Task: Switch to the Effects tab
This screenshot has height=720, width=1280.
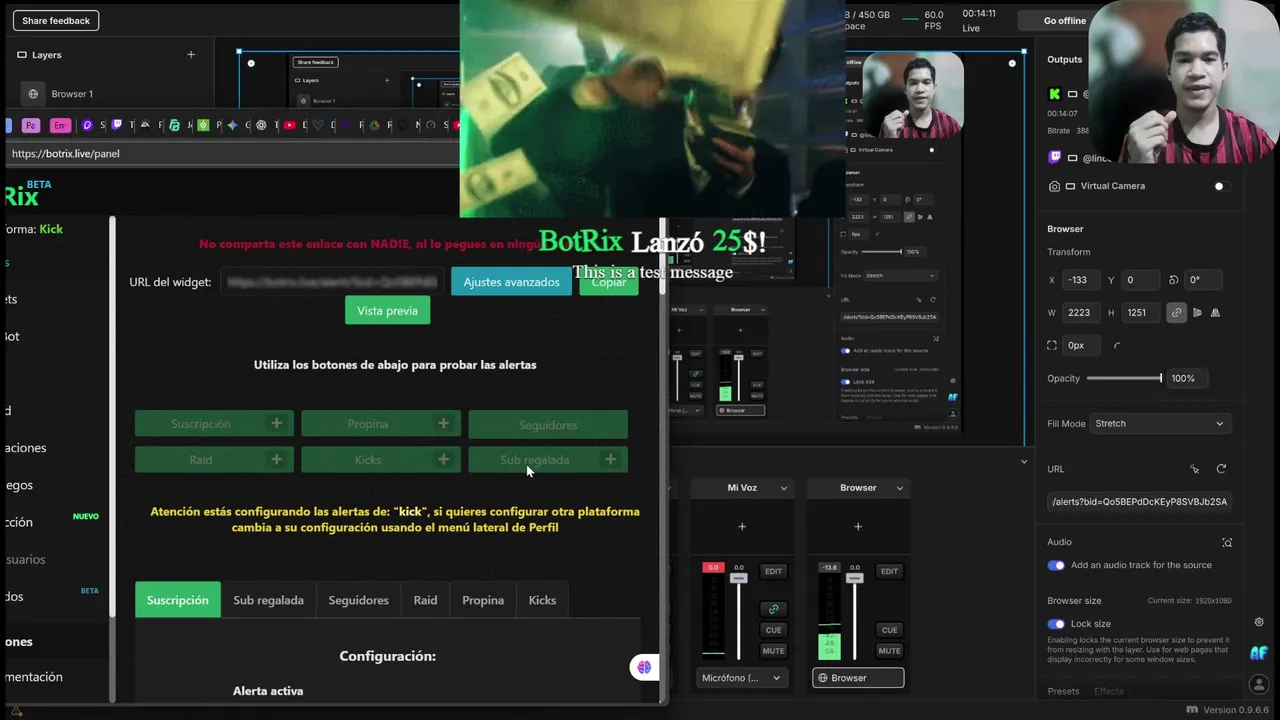Action: click(x=1108, y=691)
